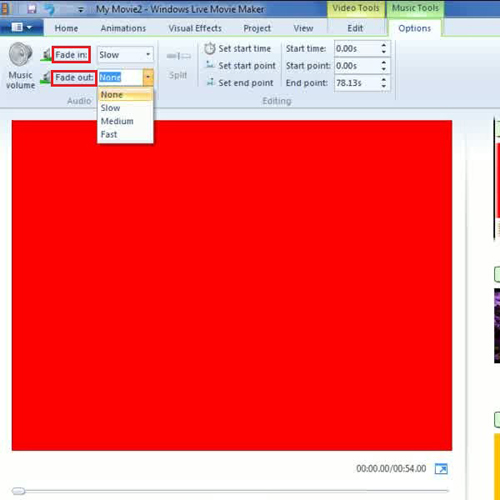Click the Set start time clock icon
The height and width of the screenshot is (500, 500).
tap(210, 49)
